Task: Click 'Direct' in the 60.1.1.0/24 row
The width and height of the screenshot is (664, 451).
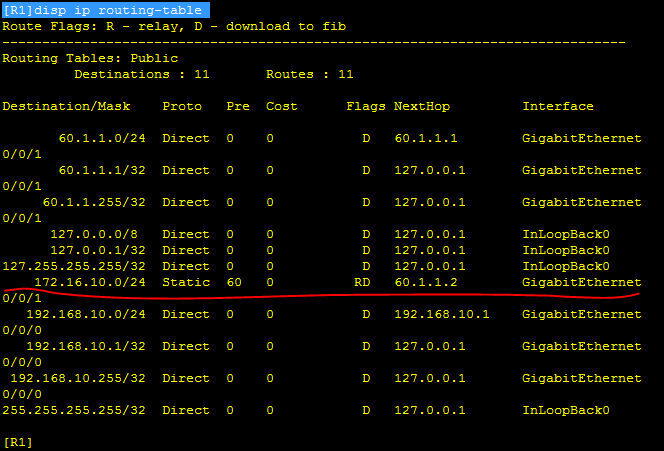Action: [x=186, y=138]
